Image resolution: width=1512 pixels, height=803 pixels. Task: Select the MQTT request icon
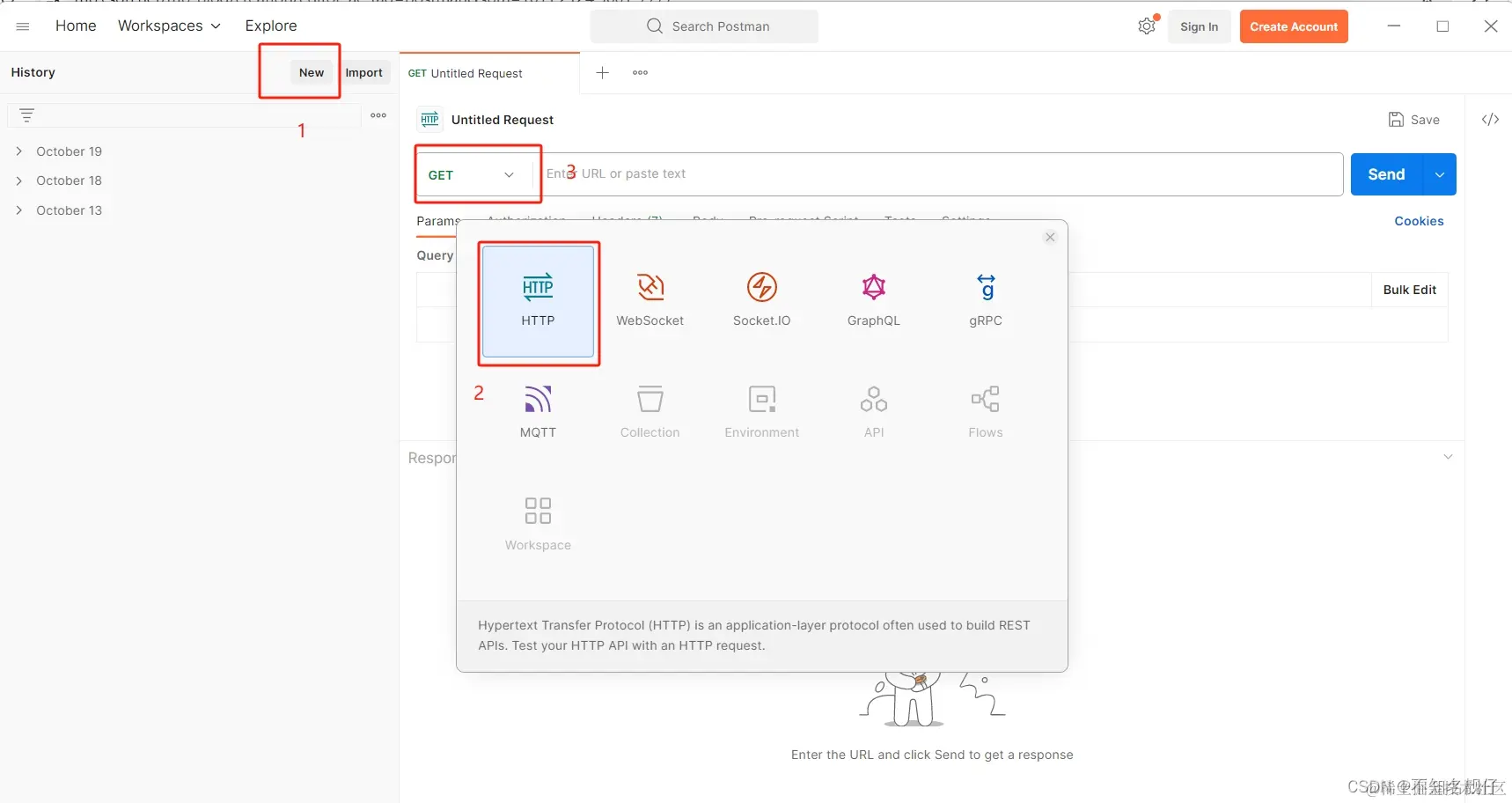tap(538, 399)
